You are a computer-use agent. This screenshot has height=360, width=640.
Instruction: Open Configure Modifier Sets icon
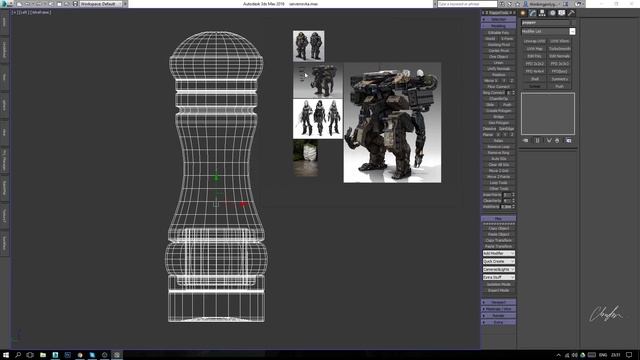pyautogui.click(x=569, y=140)
